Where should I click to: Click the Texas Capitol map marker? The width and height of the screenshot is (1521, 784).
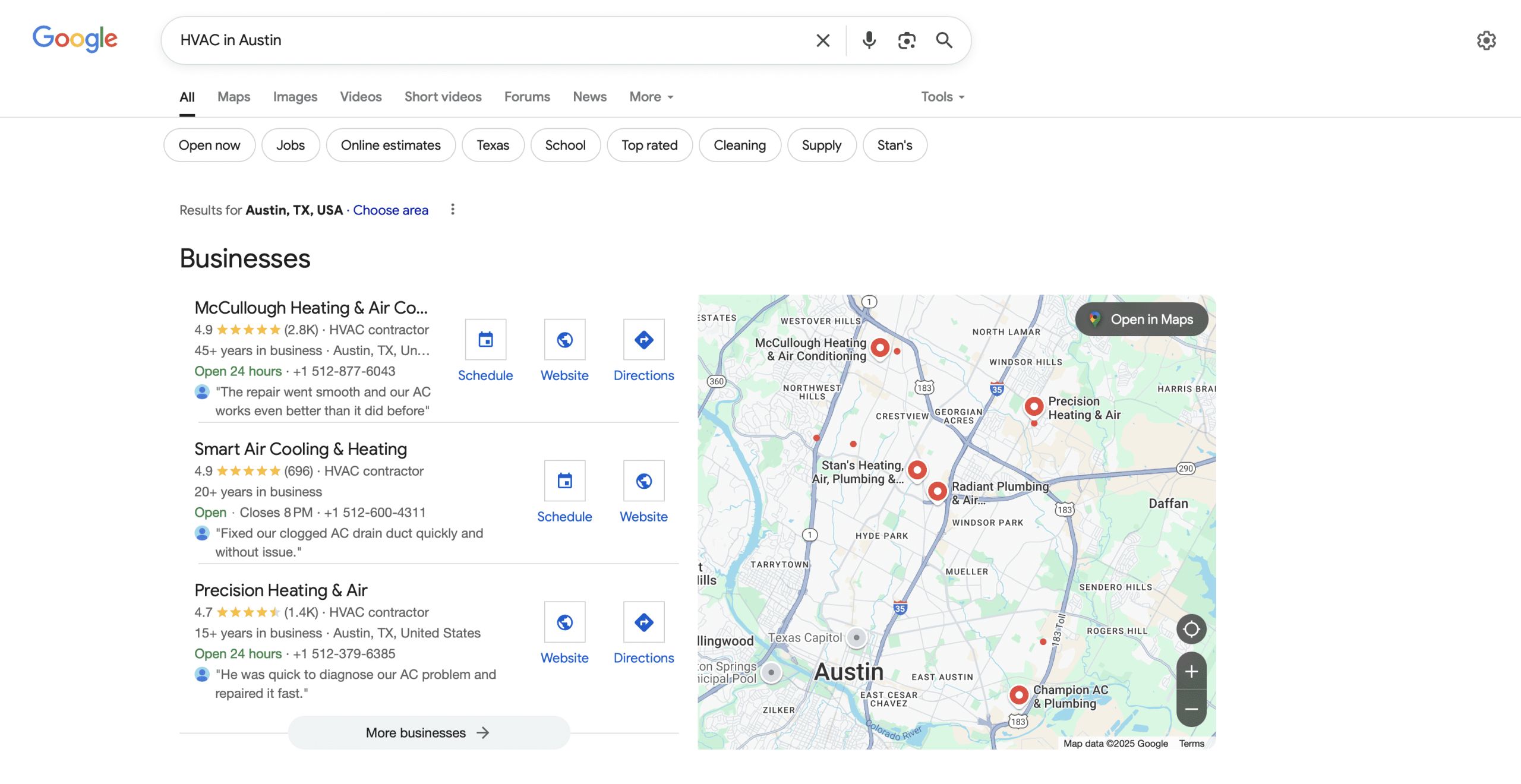(x=856, y=638)
